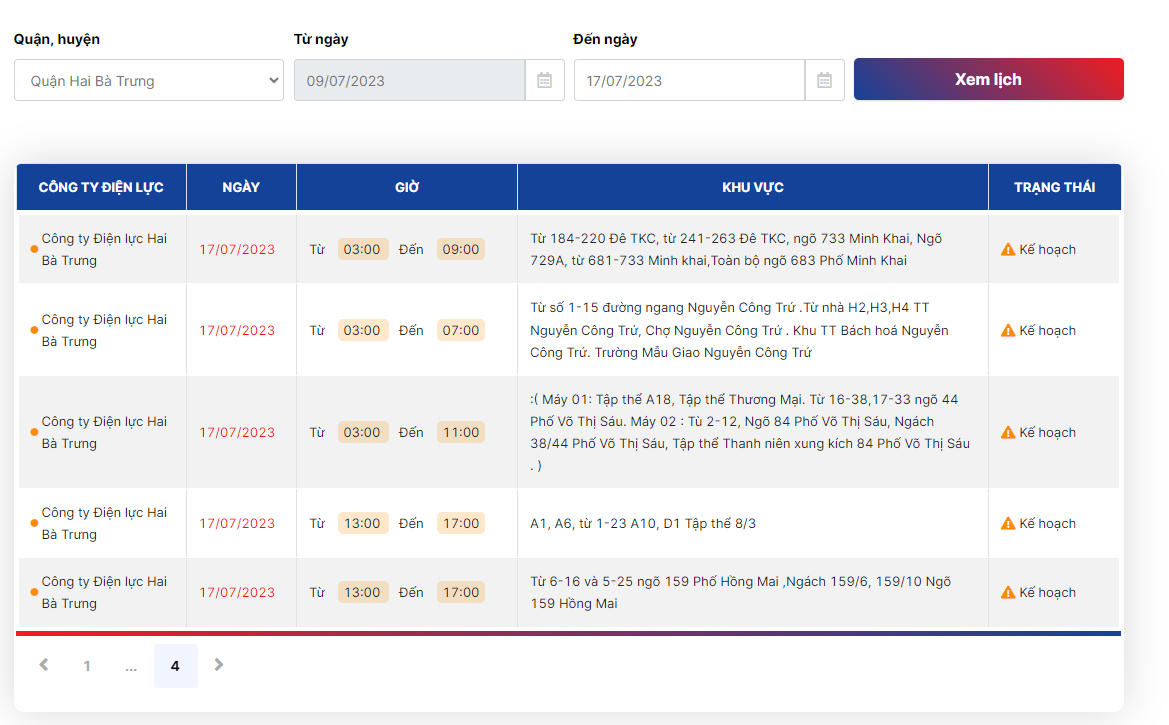This screenshot has height=725, width=1169.
Task: Open the calendar icon for Đến ngày
Action: [824, 81]
